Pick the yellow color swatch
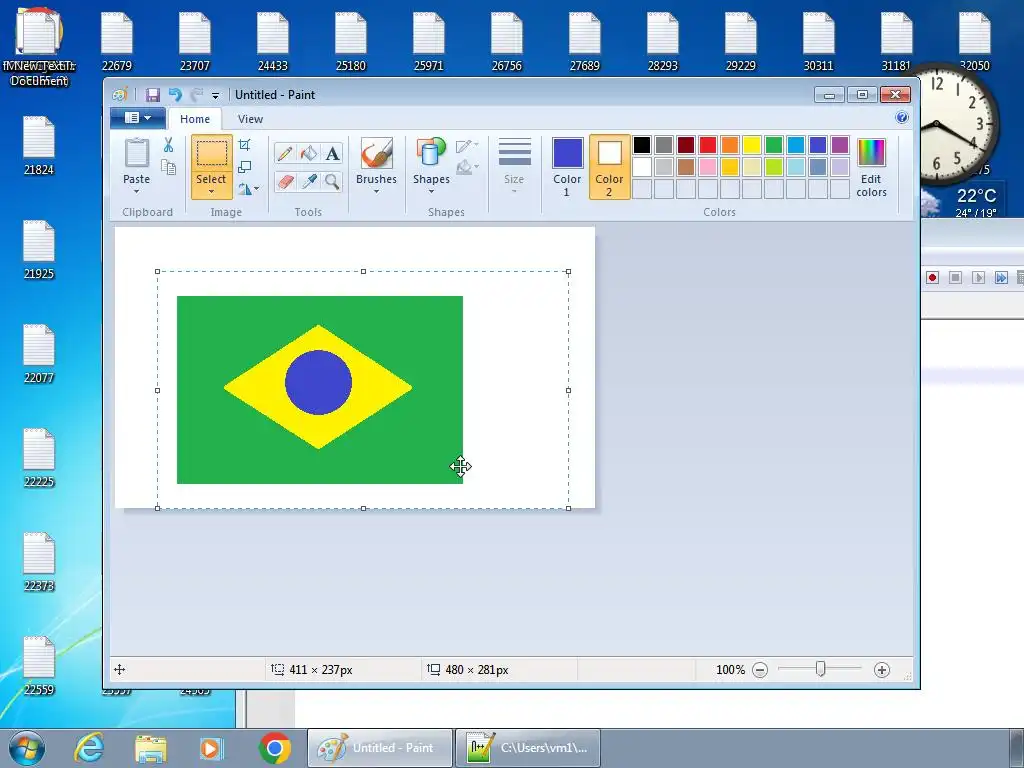Viewport: 1024px width, 768px height. click(x=752, y=145)
